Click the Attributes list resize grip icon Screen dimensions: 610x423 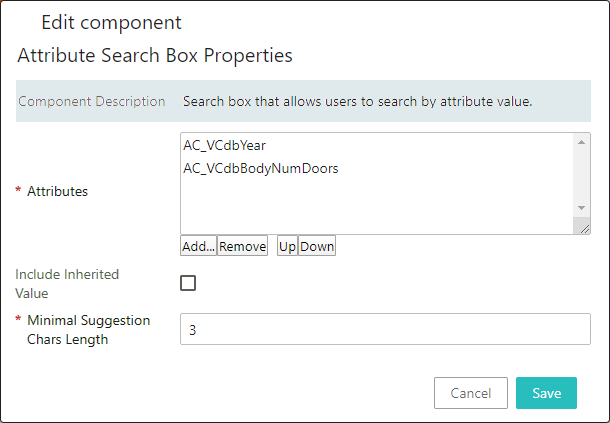coord(584,229)
